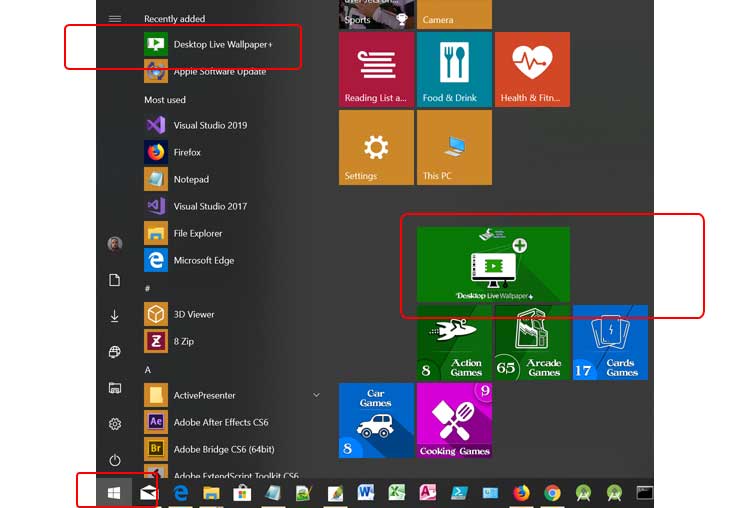Screen dimensions: 750x508
Task: Click the envelope icon next to Start
Action: (148, 493)
